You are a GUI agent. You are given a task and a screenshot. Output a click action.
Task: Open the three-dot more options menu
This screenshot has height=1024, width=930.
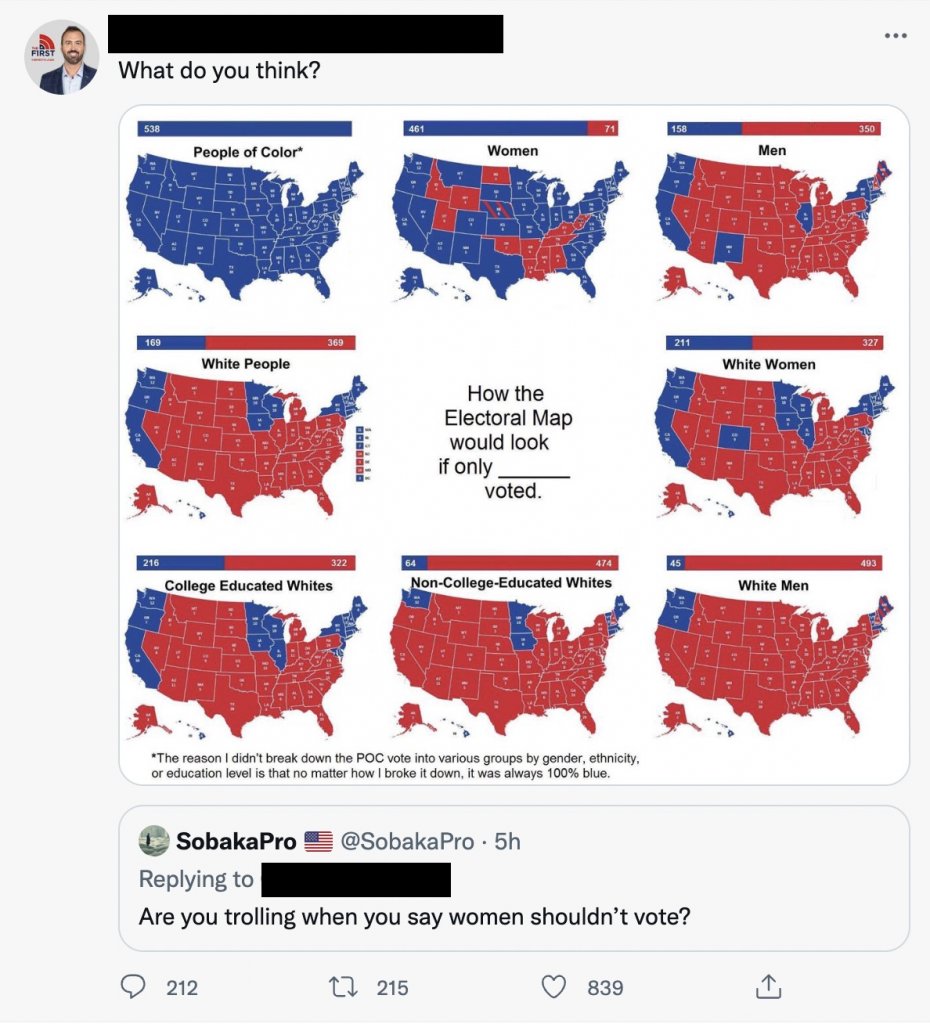(x=895, y=35)
